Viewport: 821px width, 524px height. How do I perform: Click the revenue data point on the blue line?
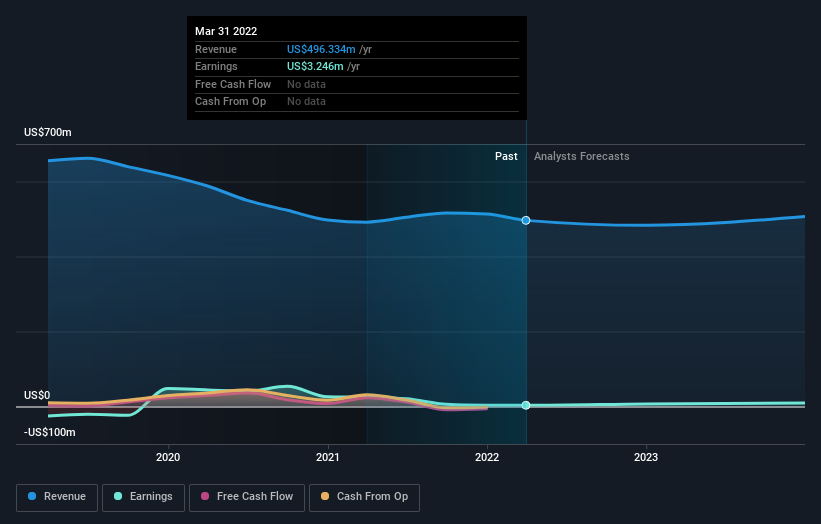click(526, 220)
